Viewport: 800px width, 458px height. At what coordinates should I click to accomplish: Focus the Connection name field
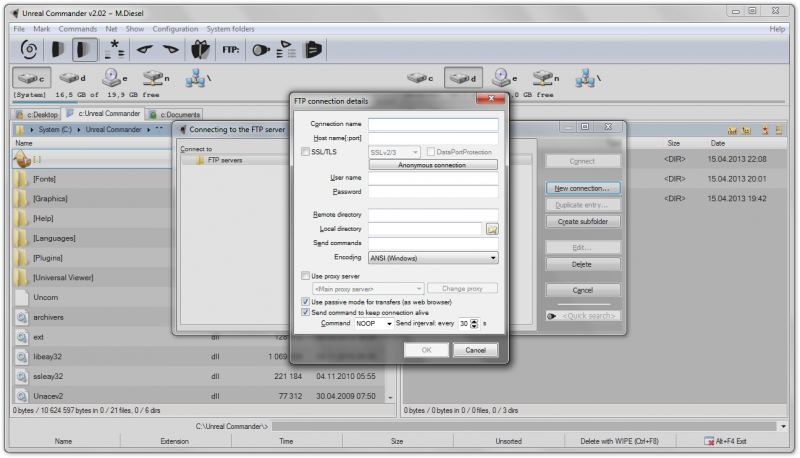click(x=433, y=124)
